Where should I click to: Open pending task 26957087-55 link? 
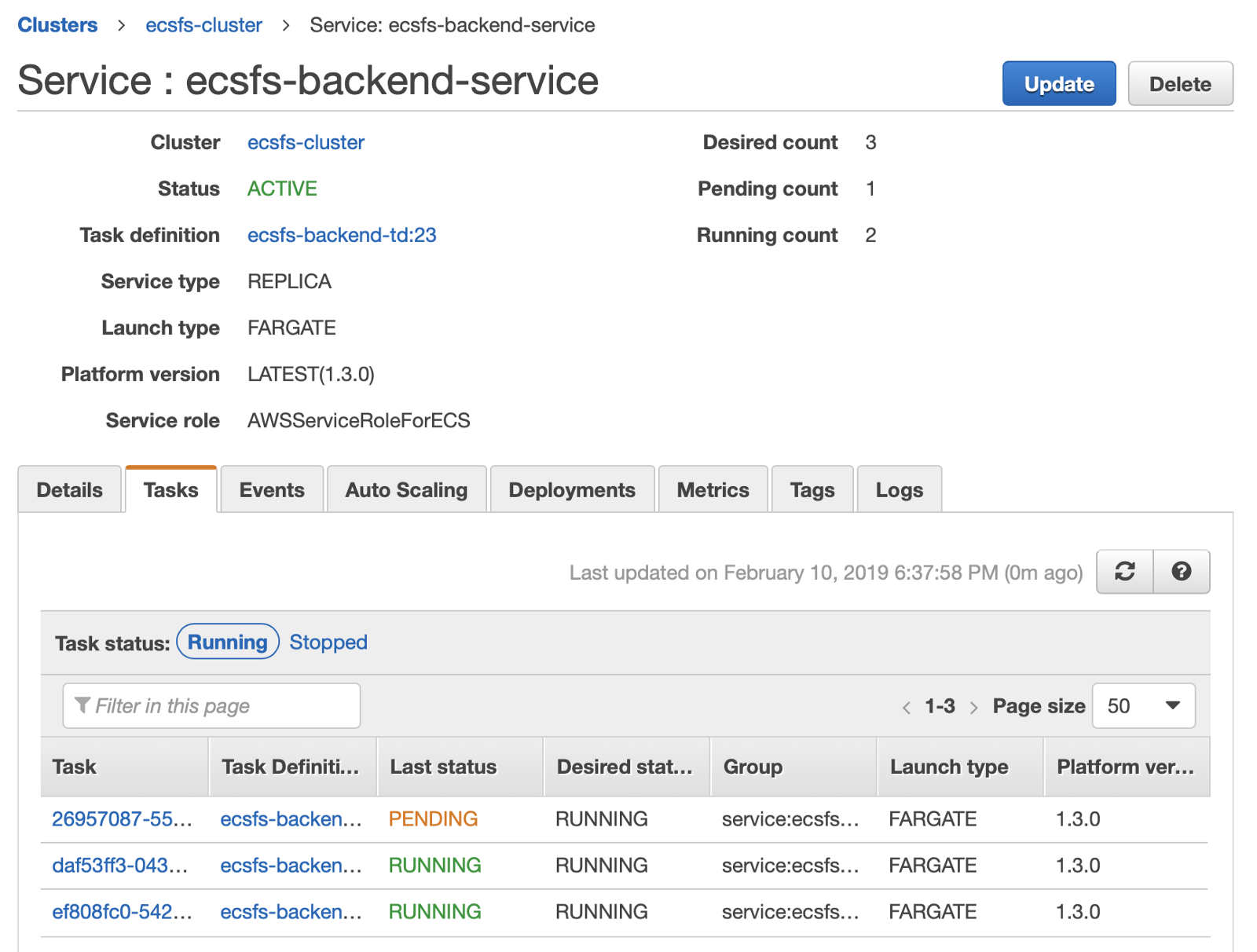coord(122,818)
